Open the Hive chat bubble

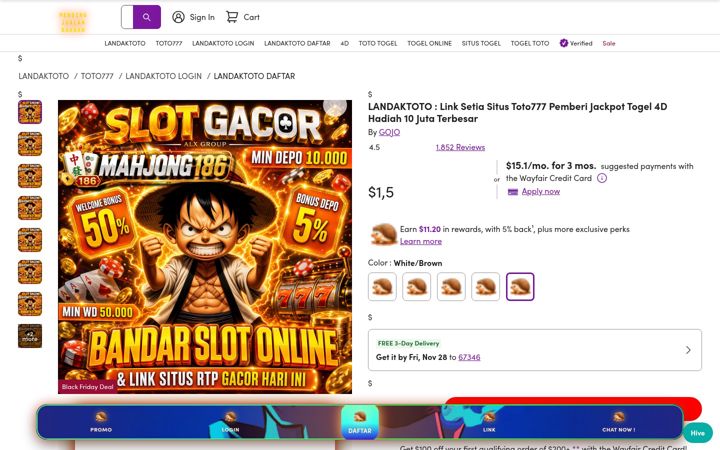(x=698, y=433)
